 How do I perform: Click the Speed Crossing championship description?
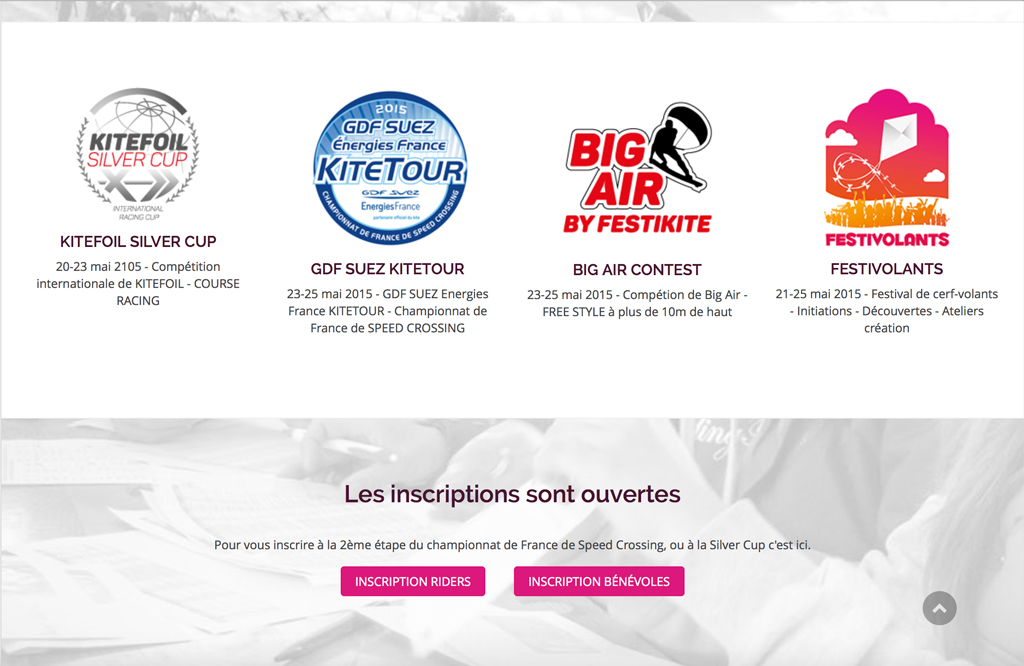pos(387,311)
